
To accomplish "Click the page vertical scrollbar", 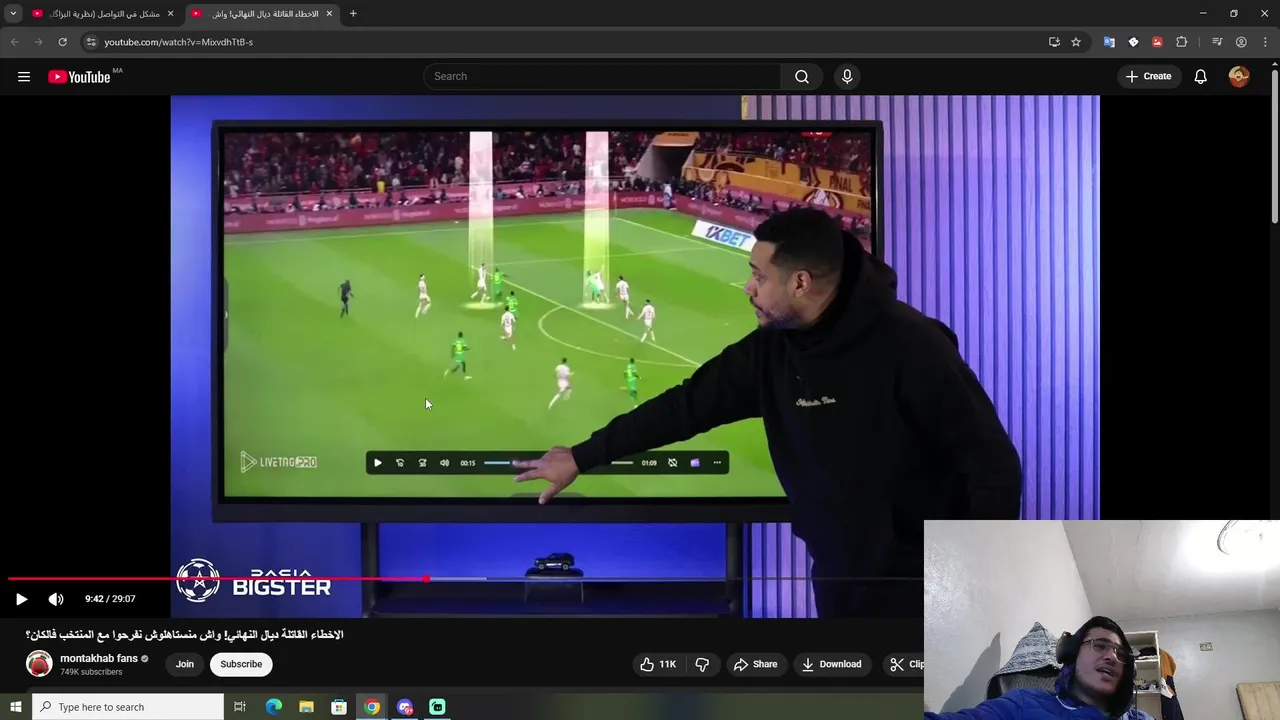I will point(1274,145).
